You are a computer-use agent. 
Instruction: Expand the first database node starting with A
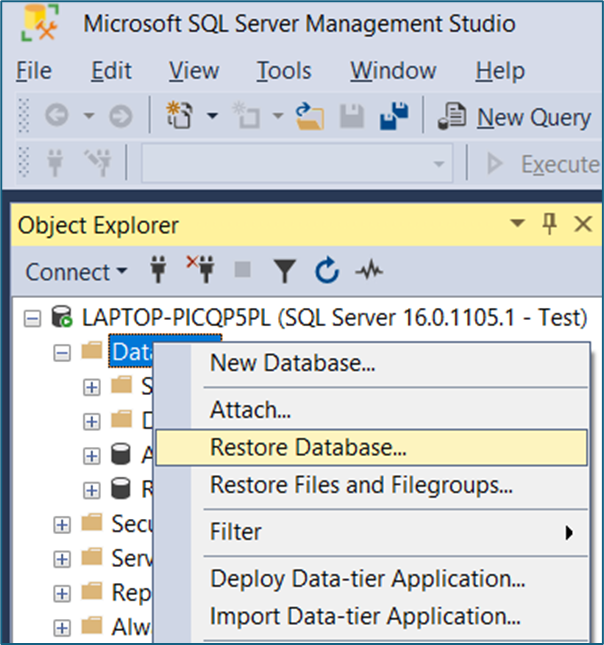(x=92, y=456)
